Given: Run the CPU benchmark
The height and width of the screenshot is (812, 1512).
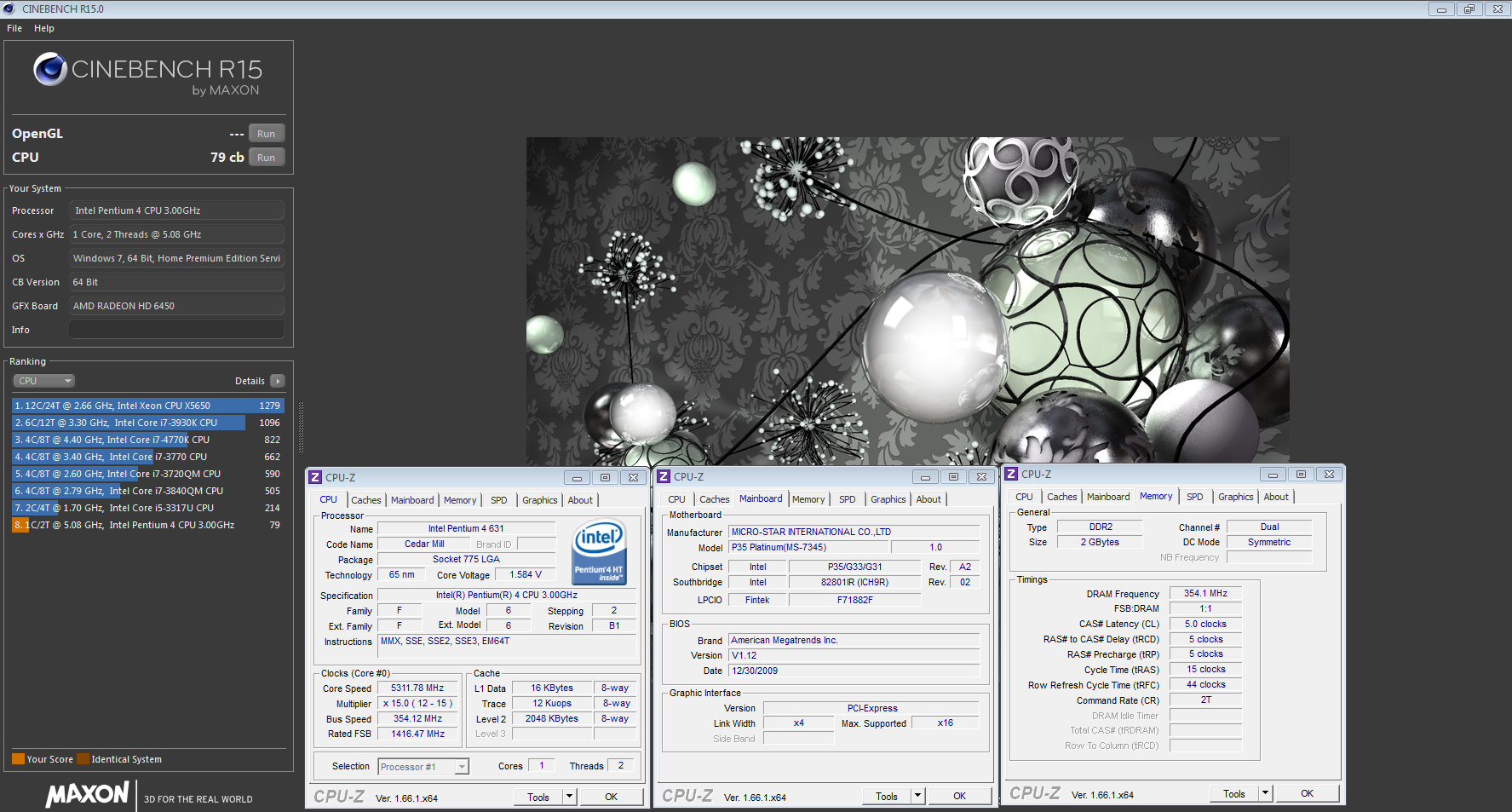Looking at the screenshot, I should [267, 158].
